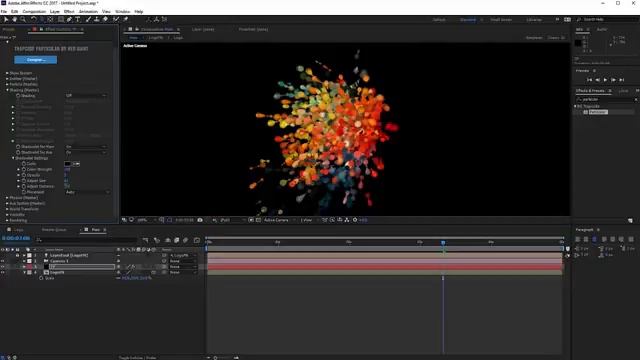Expand the Physics (Master) group
Screen dimensions: 640x360
click(x=7, y=198)
